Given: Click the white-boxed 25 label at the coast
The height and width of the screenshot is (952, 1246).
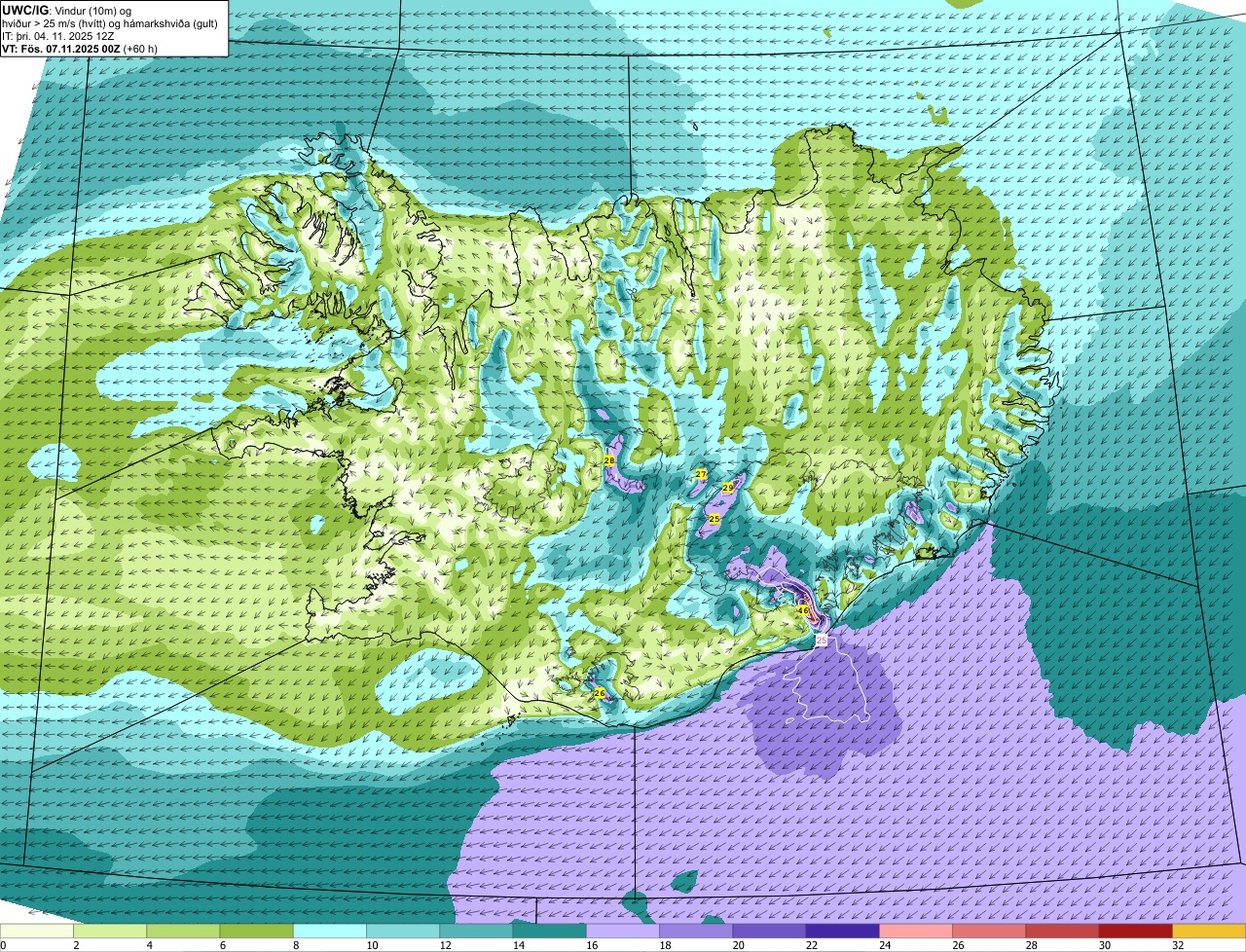Looking at the screenshot, I should (x=822, y=640).
